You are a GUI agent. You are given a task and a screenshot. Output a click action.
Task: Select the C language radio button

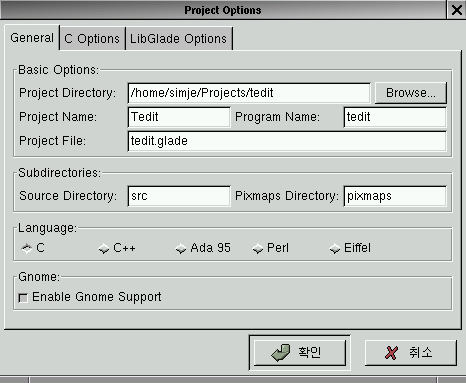click(26, 248)
